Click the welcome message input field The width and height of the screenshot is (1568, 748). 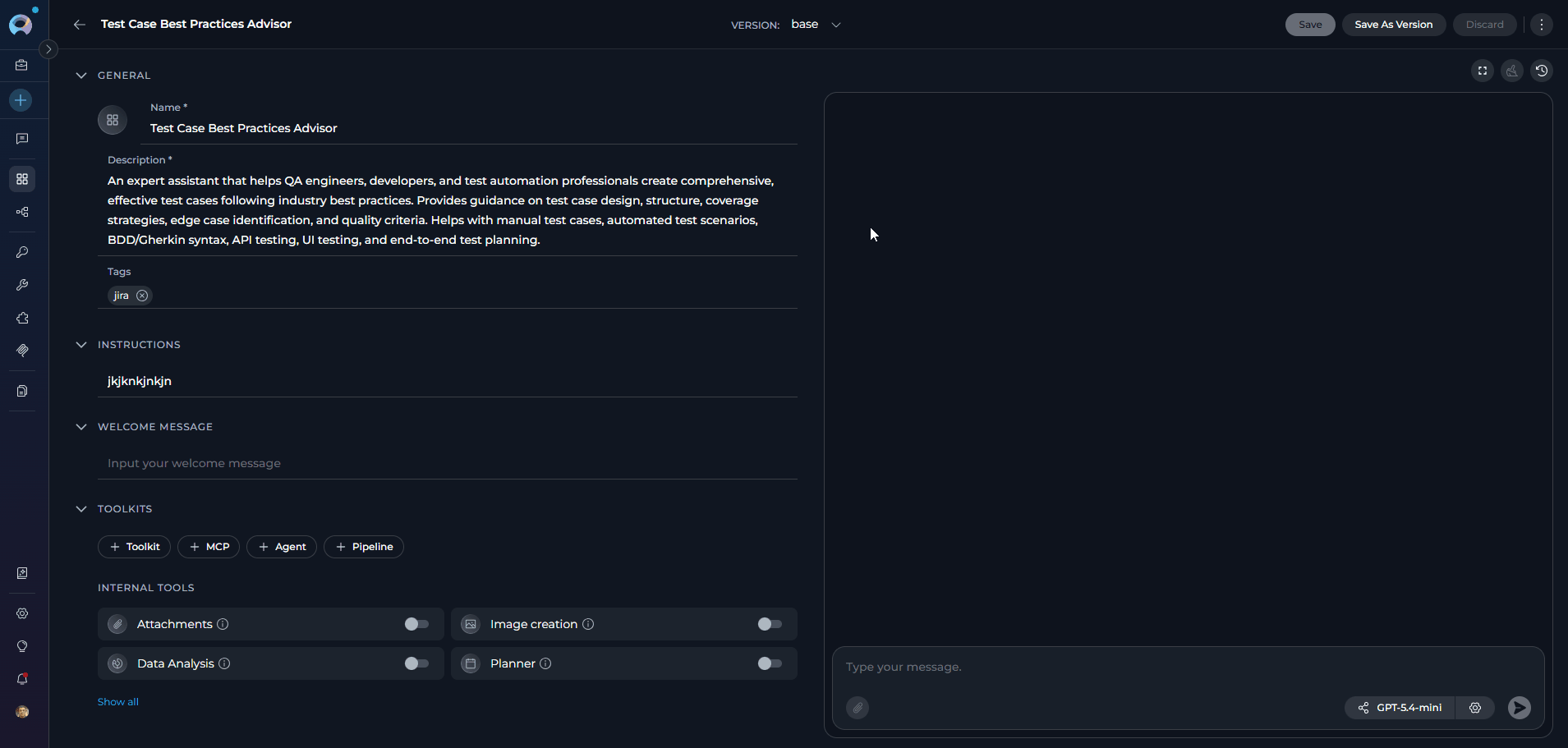pos(448,463)
